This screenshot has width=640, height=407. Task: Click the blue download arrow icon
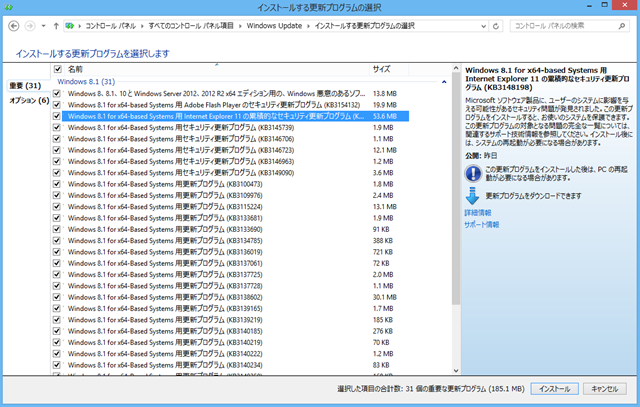click(472, 196)
